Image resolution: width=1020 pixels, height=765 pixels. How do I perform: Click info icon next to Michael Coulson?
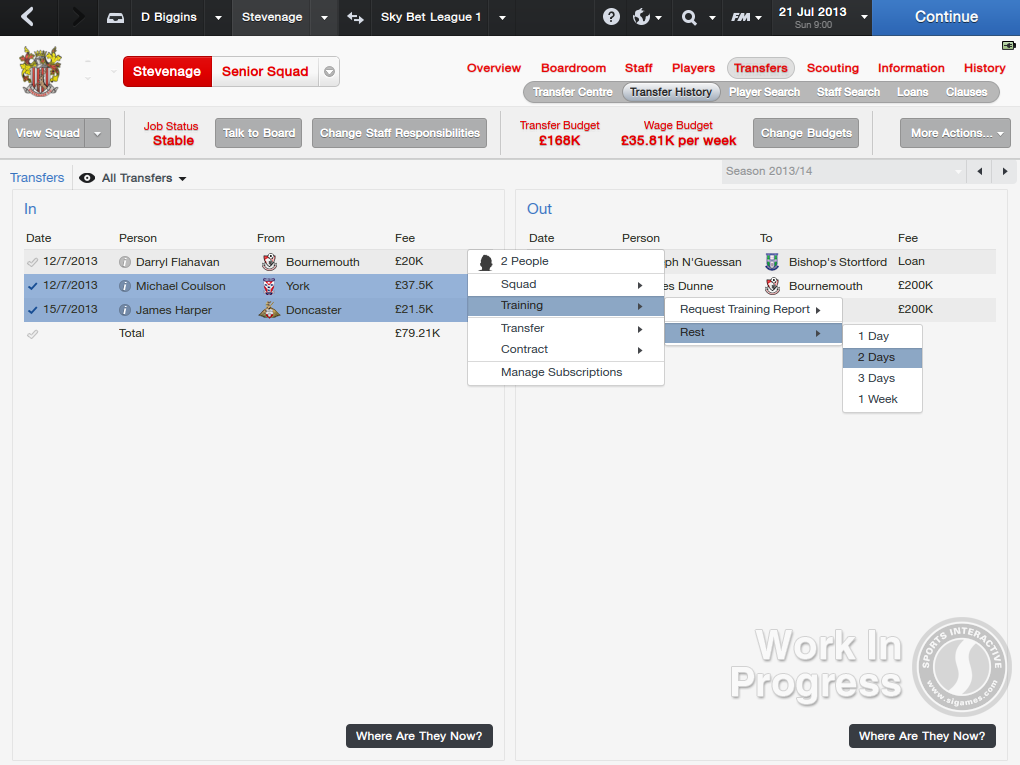(x=125, y=286)
